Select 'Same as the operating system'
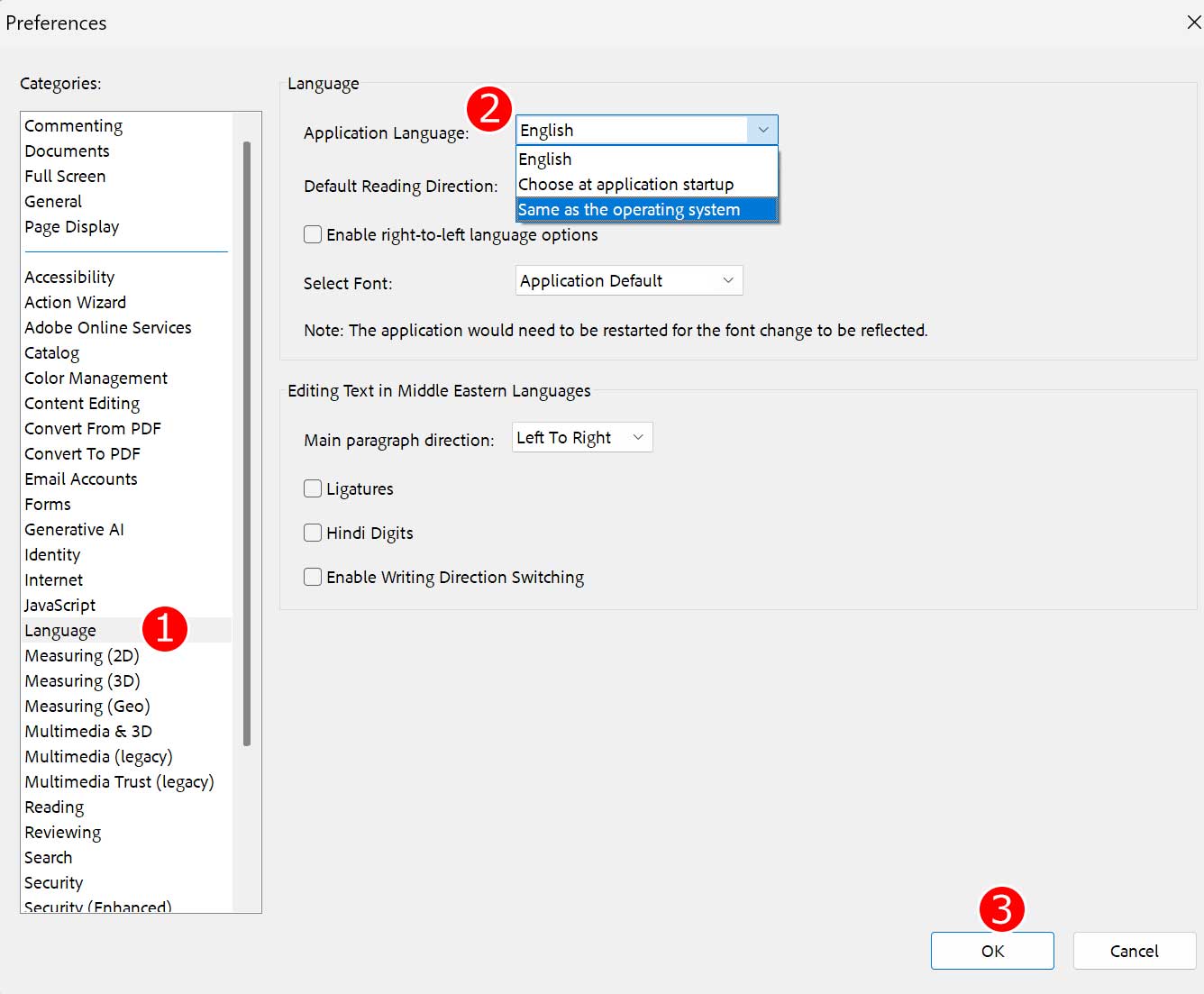The width and height of the screenshot is (1204, 994). pyautogui.click(x=646, y=210)
